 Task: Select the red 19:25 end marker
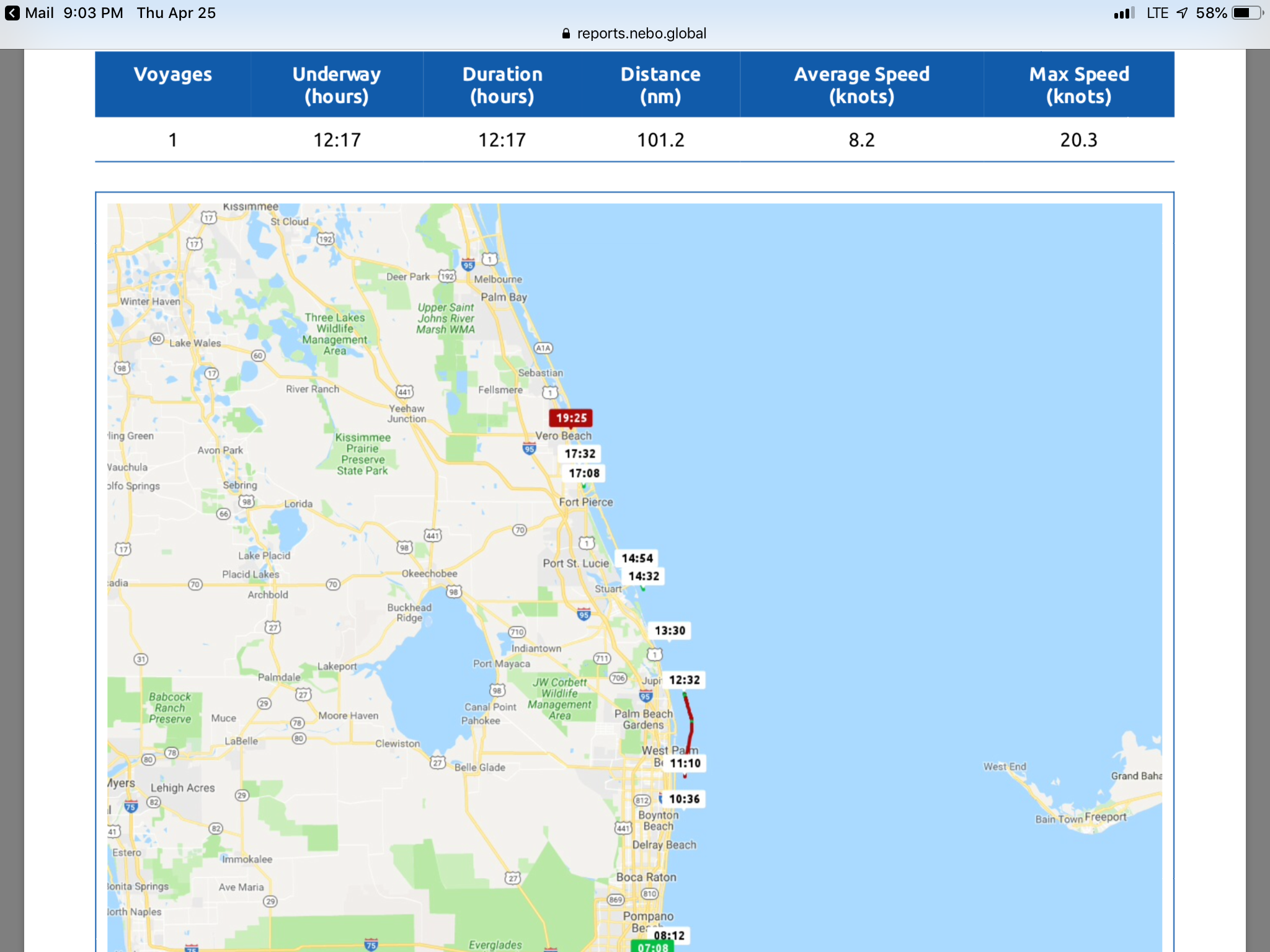(x=571, y=418)
